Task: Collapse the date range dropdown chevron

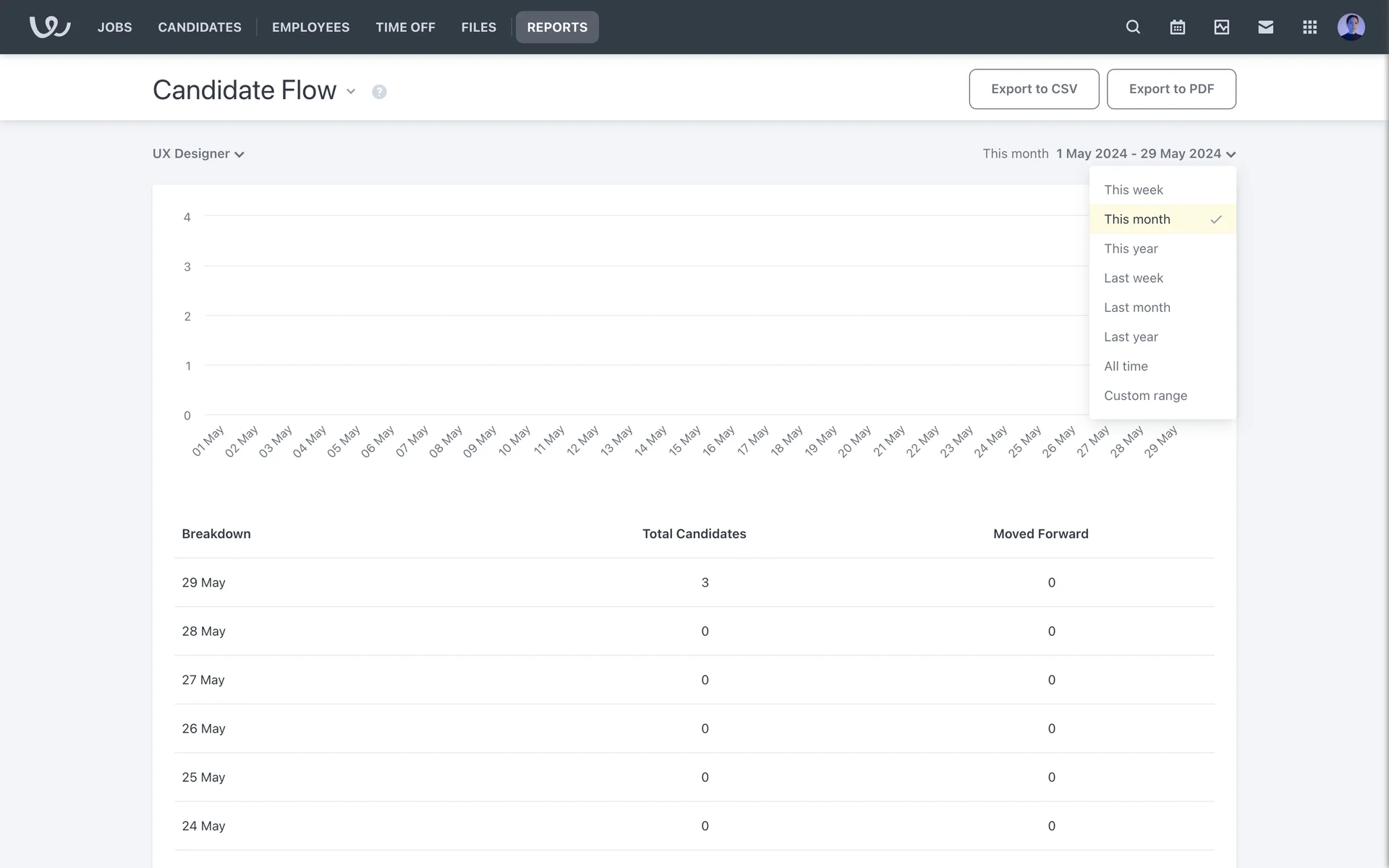Action: [1231, 154]
